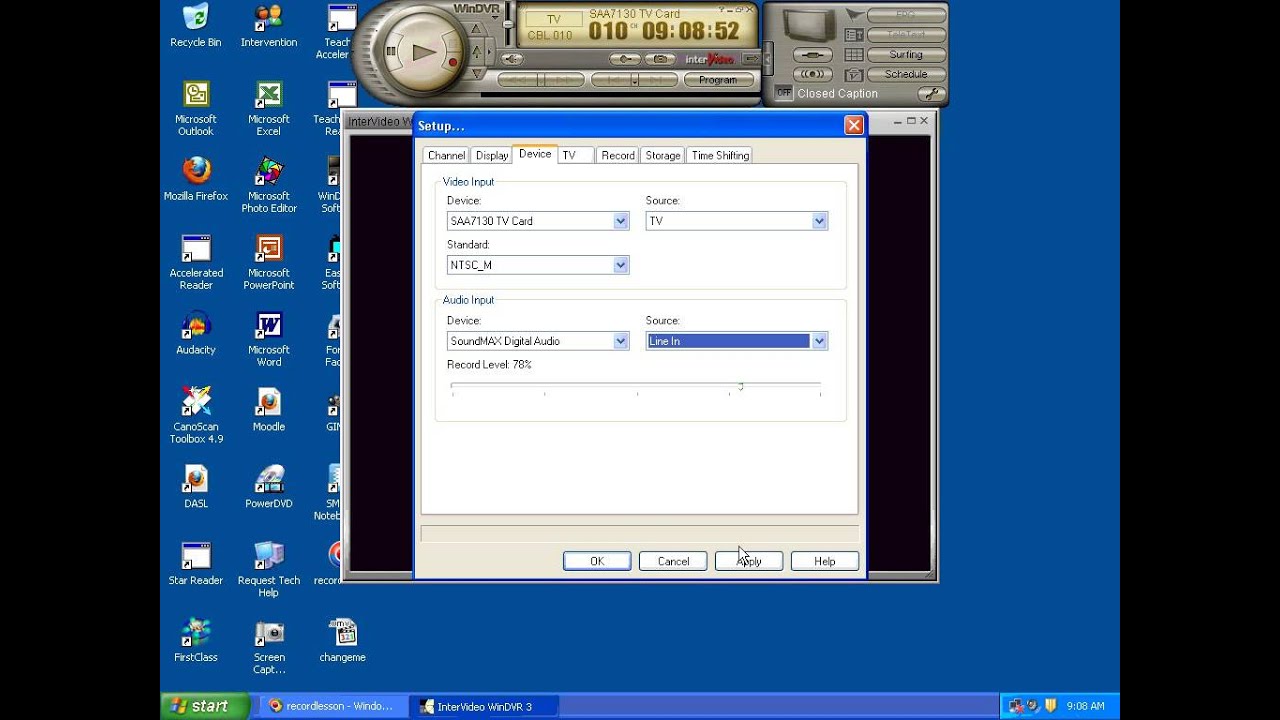
Task: Adjust the WinDVR vertical volume slider
Action: [508, 23]
